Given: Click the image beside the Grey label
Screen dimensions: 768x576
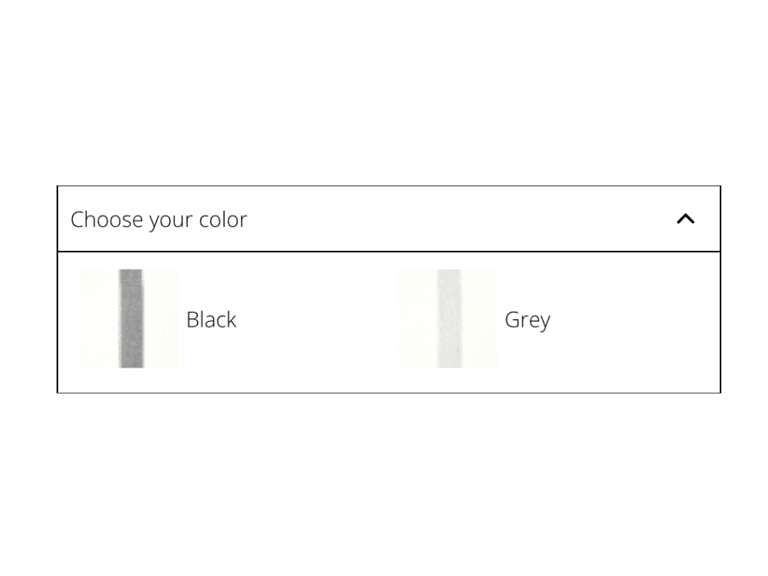Looking at the screenshot, I should pos(448,319).
